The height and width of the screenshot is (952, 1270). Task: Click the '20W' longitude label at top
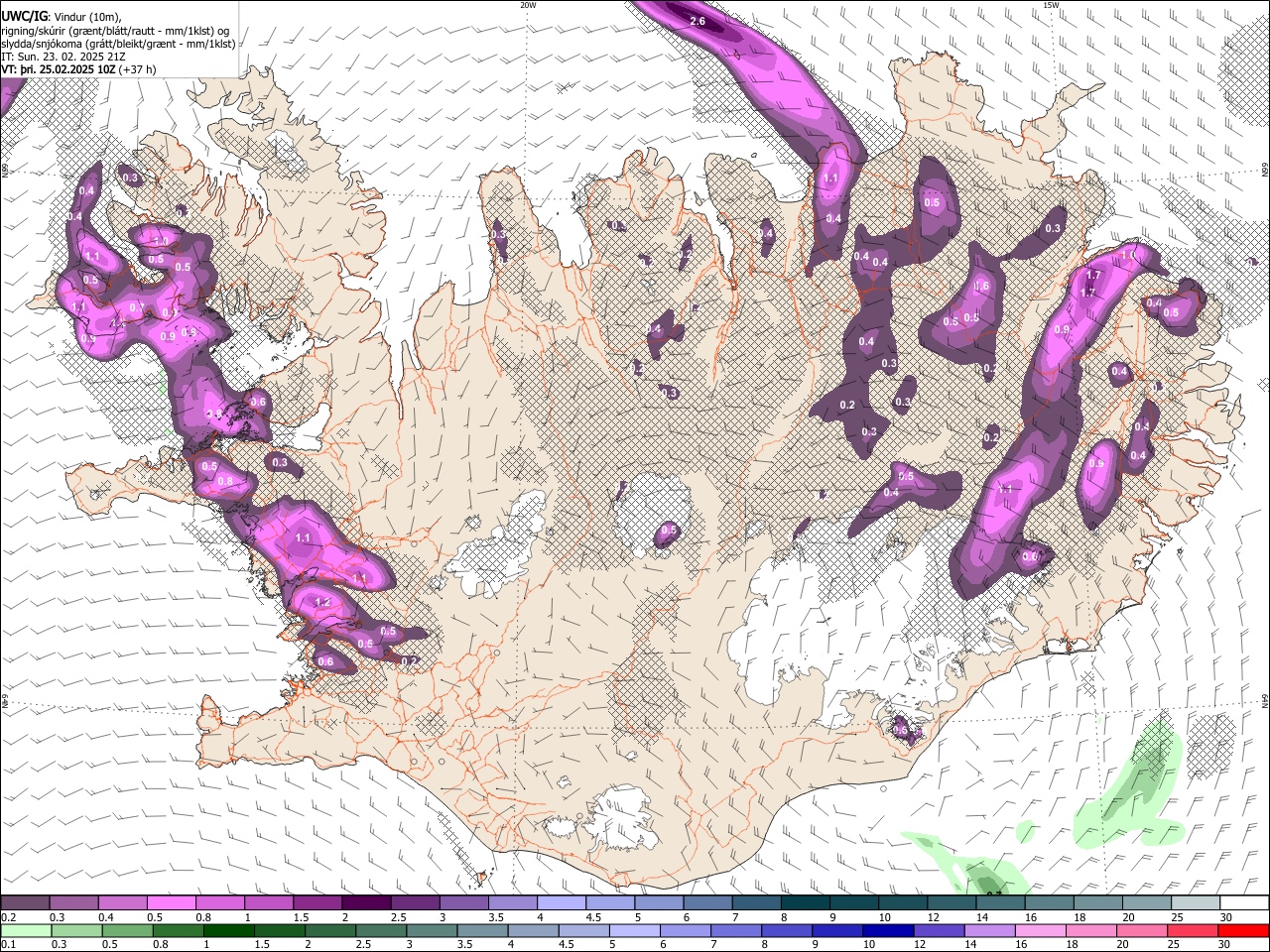(x=528, y=5)
